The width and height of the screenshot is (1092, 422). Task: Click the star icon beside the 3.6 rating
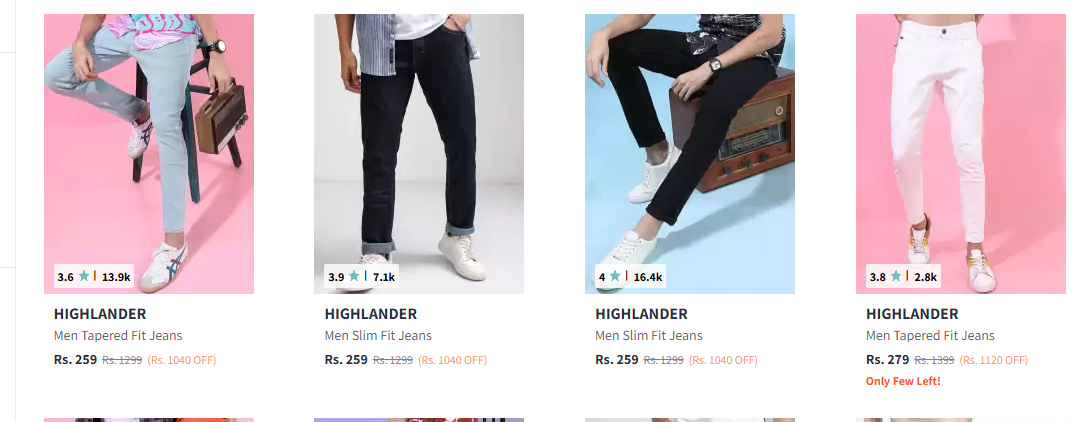click(x=84, y=276)
